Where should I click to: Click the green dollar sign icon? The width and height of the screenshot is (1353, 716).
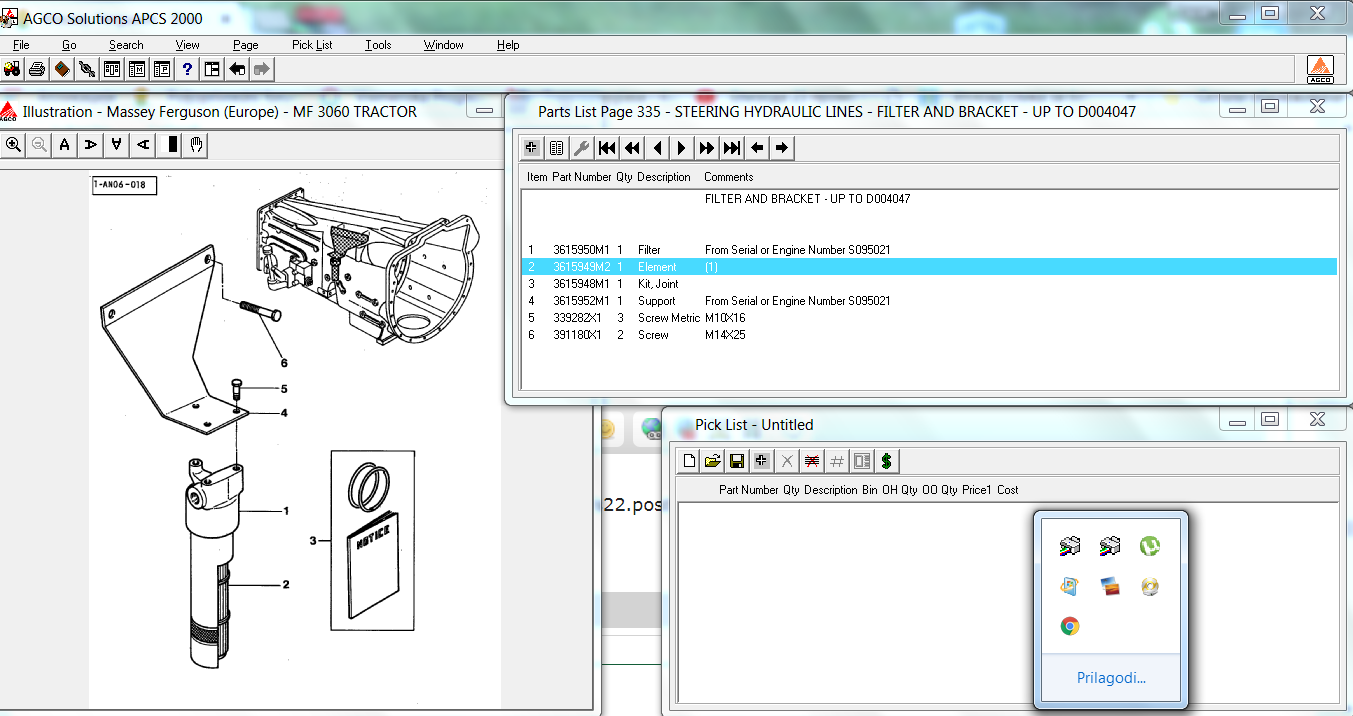tap(886, 461)
